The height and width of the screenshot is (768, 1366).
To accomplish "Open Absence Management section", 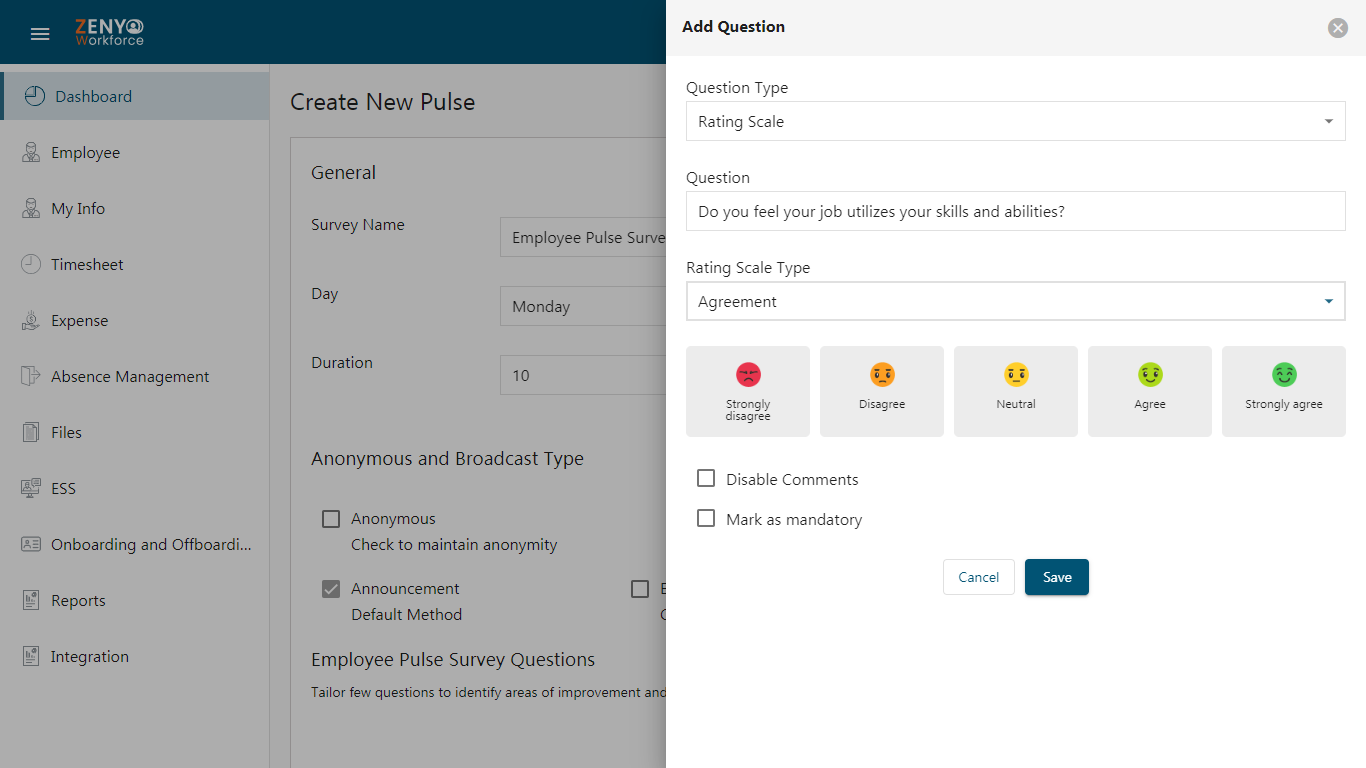I will [135, 376].
